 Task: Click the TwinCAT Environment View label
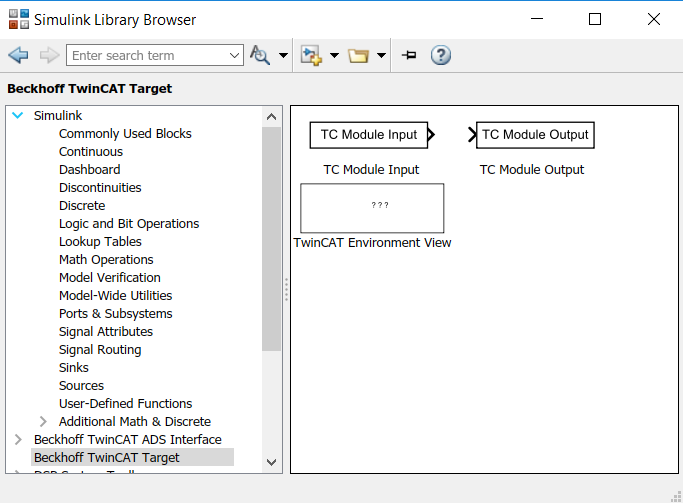372,243
